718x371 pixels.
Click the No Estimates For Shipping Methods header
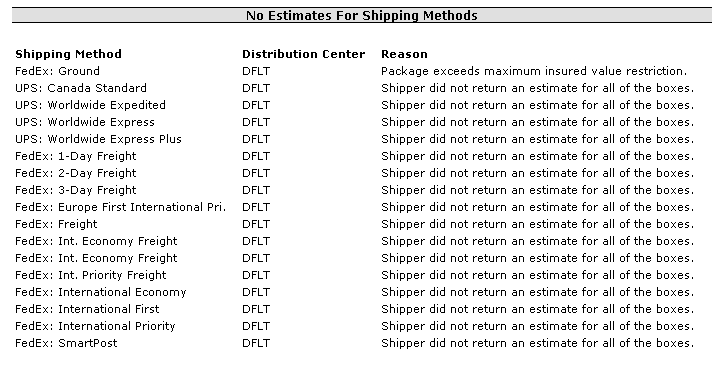362,16
